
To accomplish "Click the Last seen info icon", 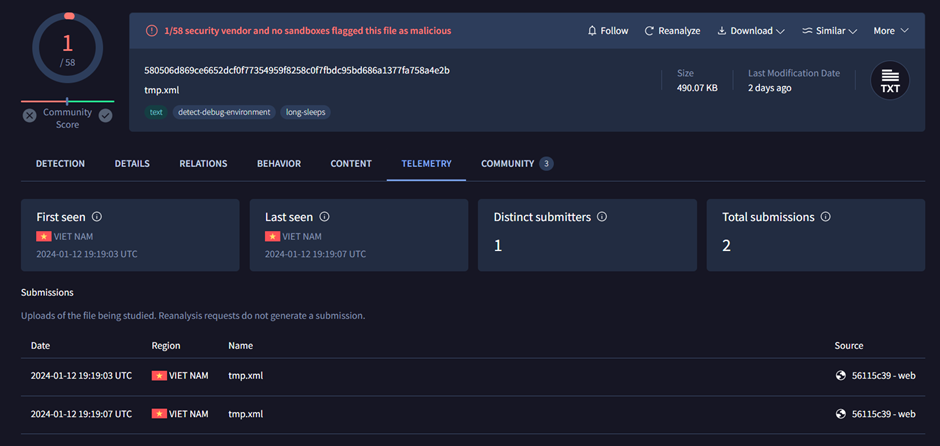I will [x=324, y=217].
